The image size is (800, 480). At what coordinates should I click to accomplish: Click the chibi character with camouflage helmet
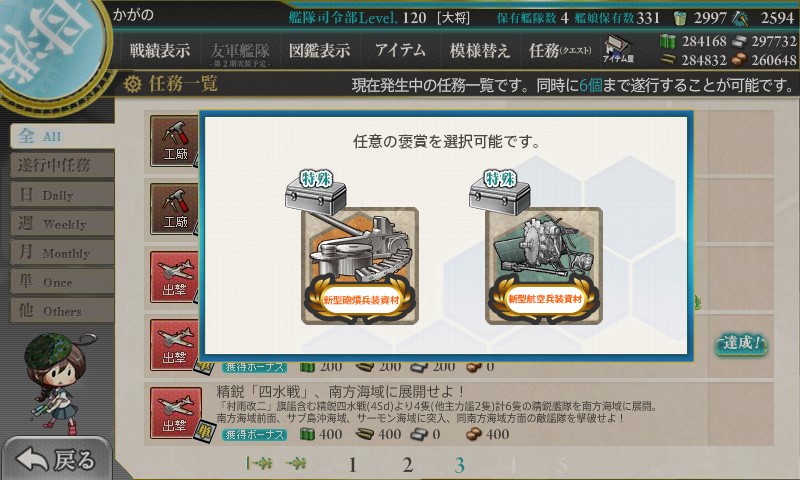click(x=55, y=384)
